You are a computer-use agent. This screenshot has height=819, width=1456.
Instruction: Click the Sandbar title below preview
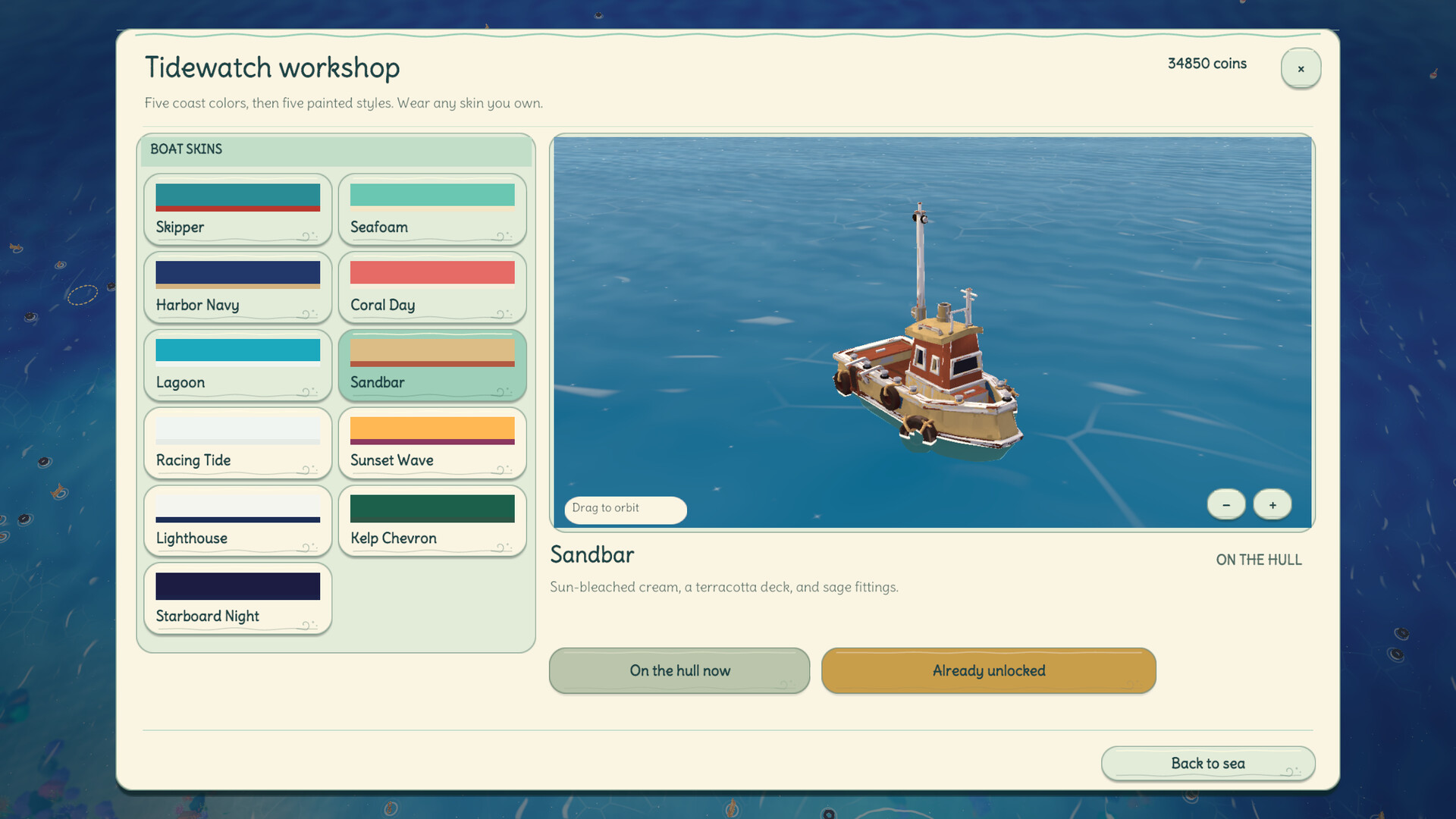(592, 555)
